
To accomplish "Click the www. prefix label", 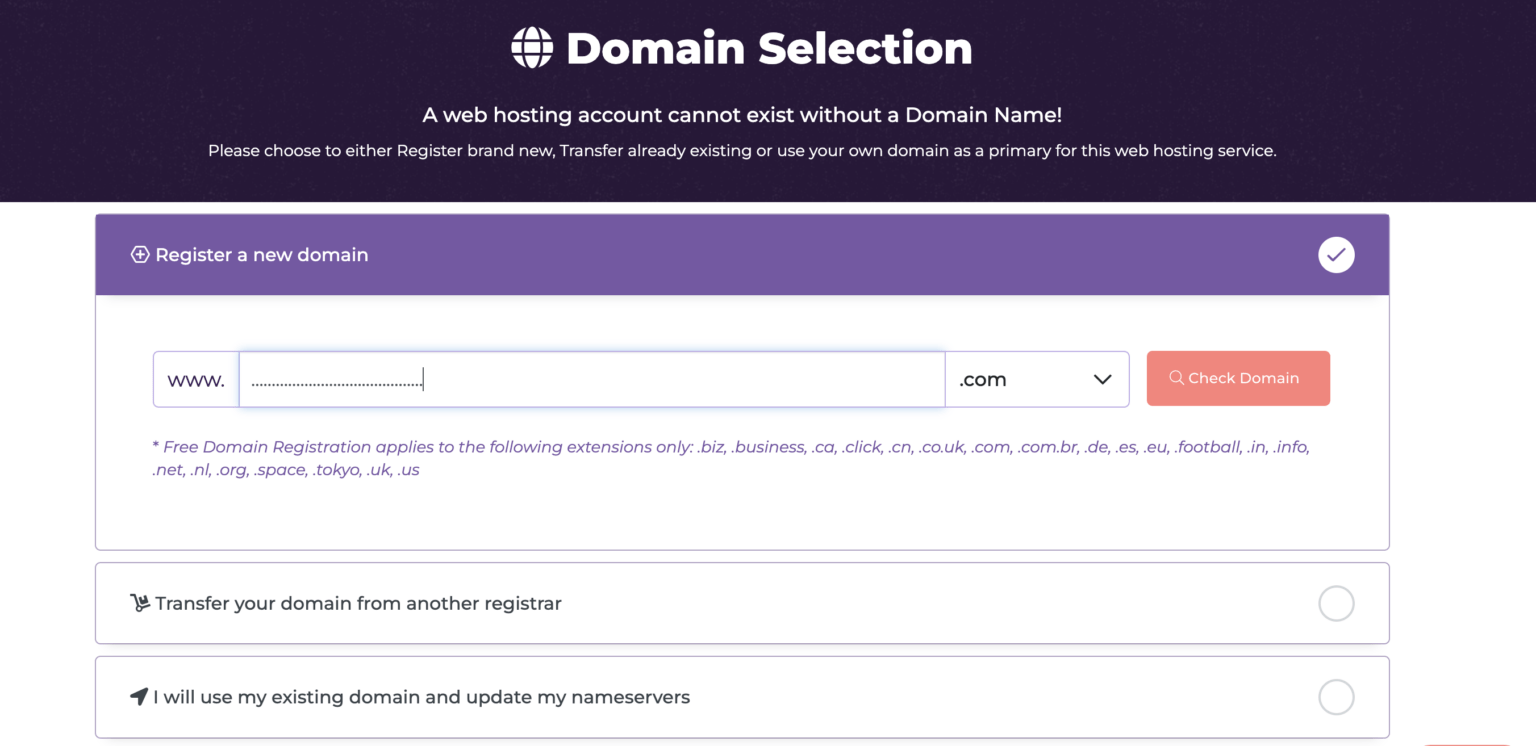I will (196, 379).
